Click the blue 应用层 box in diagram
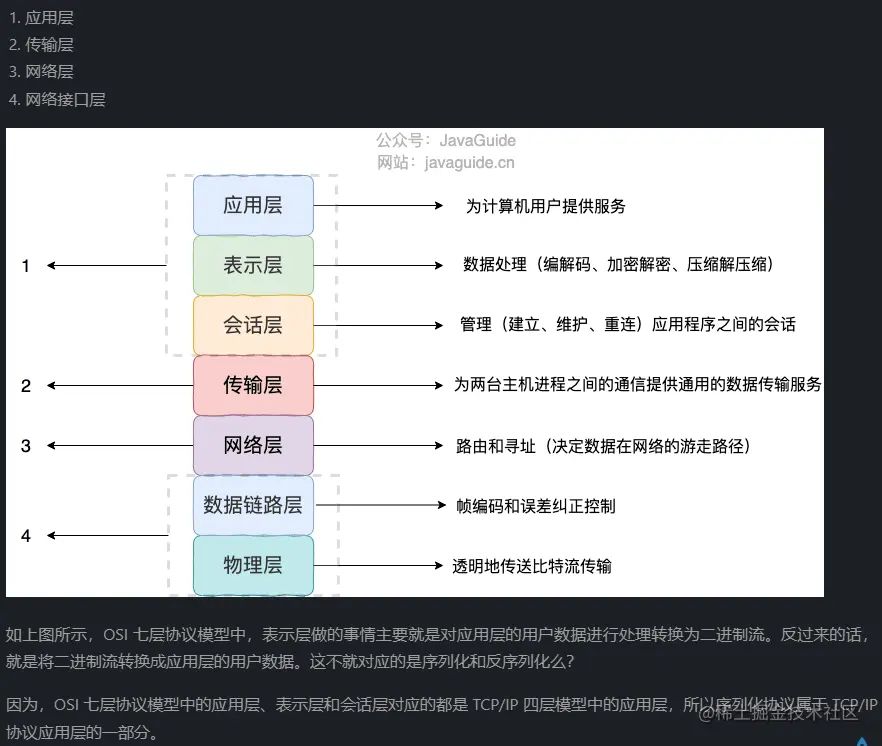 tap(253, 205)
